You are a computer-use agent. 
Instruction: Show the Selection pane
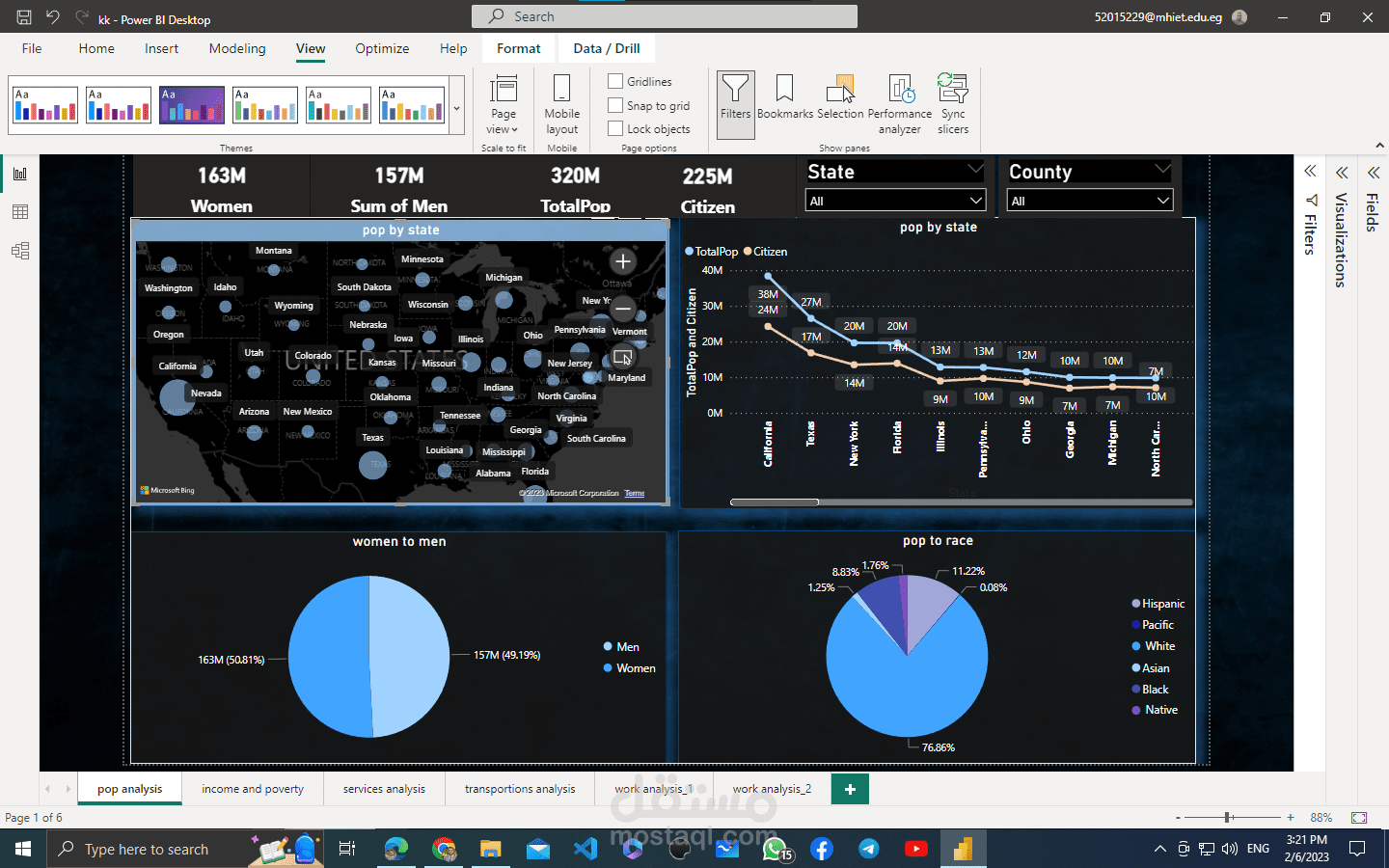(840, 97)
